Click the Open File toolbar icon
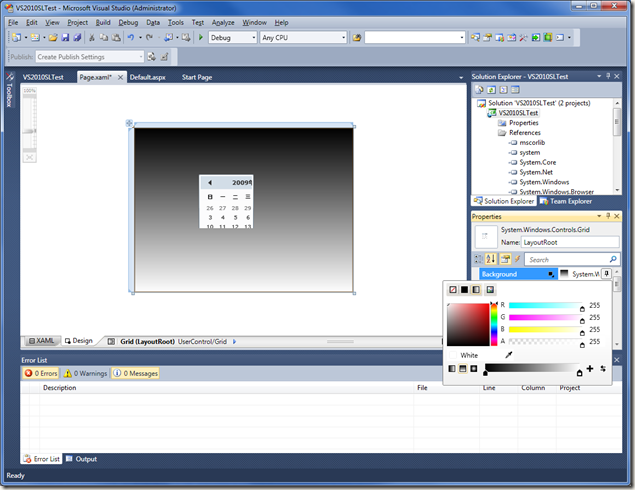Image resolution: width=635 pixels, height=490 pixels. [53, 38]
